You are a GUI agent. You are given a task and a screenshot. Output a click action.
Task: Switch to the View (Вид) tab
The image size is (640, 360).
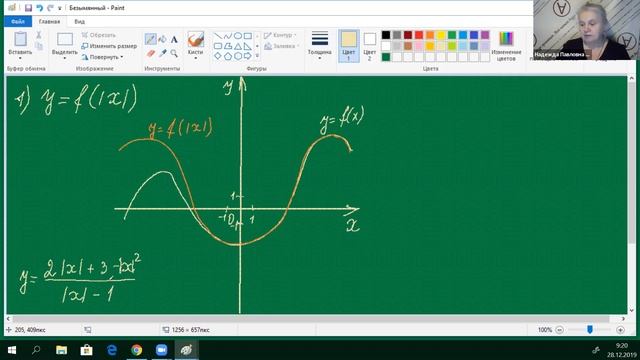(79, 21)
